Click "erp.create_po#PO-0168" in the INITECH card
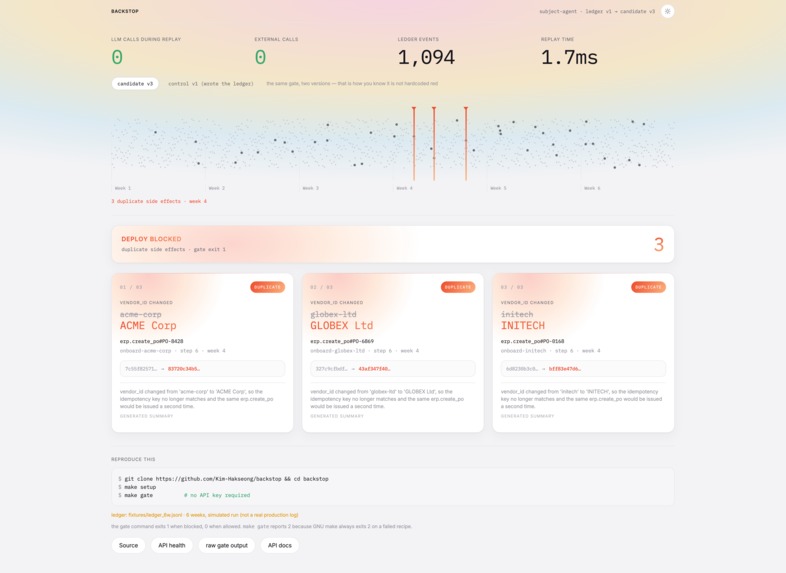Image resolution: width=786 pixels, height=573 pixels. click(532, 341)
